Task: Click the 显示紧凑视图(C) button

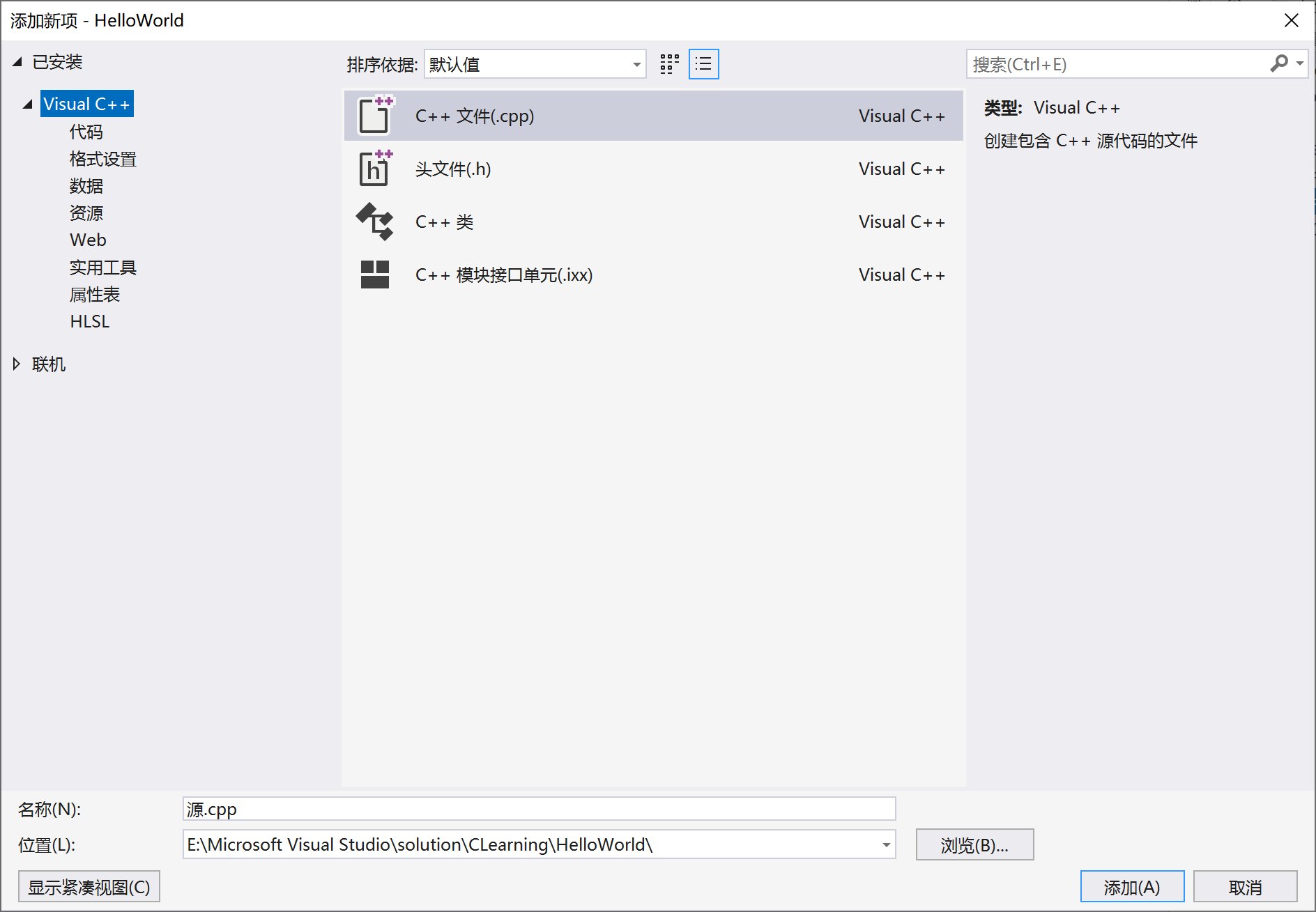Action: pos(89,887)
